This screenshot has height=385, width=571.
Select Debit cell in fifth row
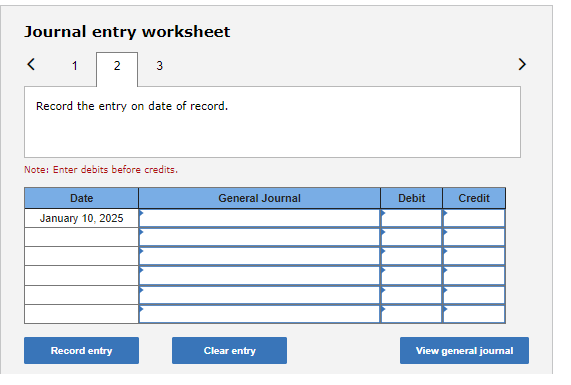[x=411, y=295]
